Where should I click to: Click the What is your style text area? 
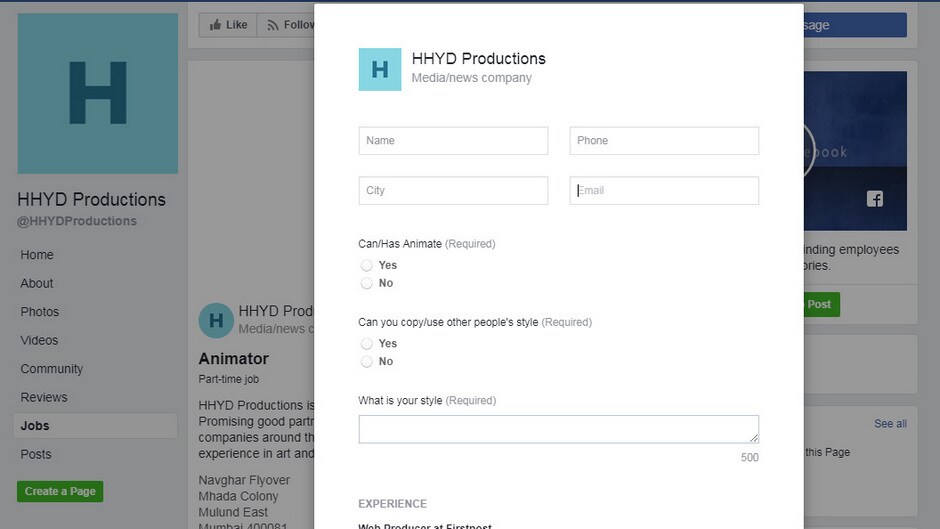click(x=558, y=429)
